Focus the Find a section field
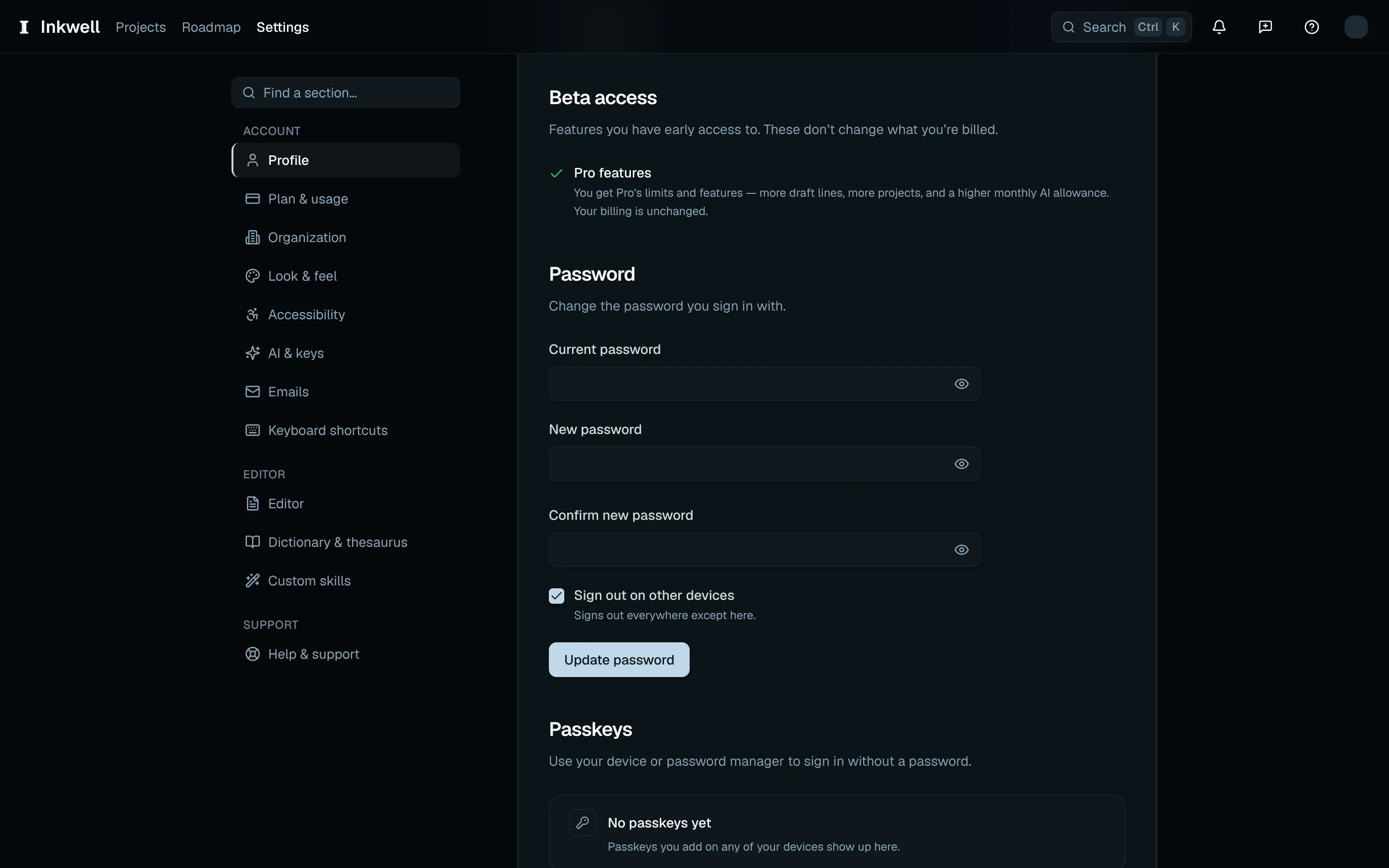Screen dimensions: 1389x868 tap(345, 93)
